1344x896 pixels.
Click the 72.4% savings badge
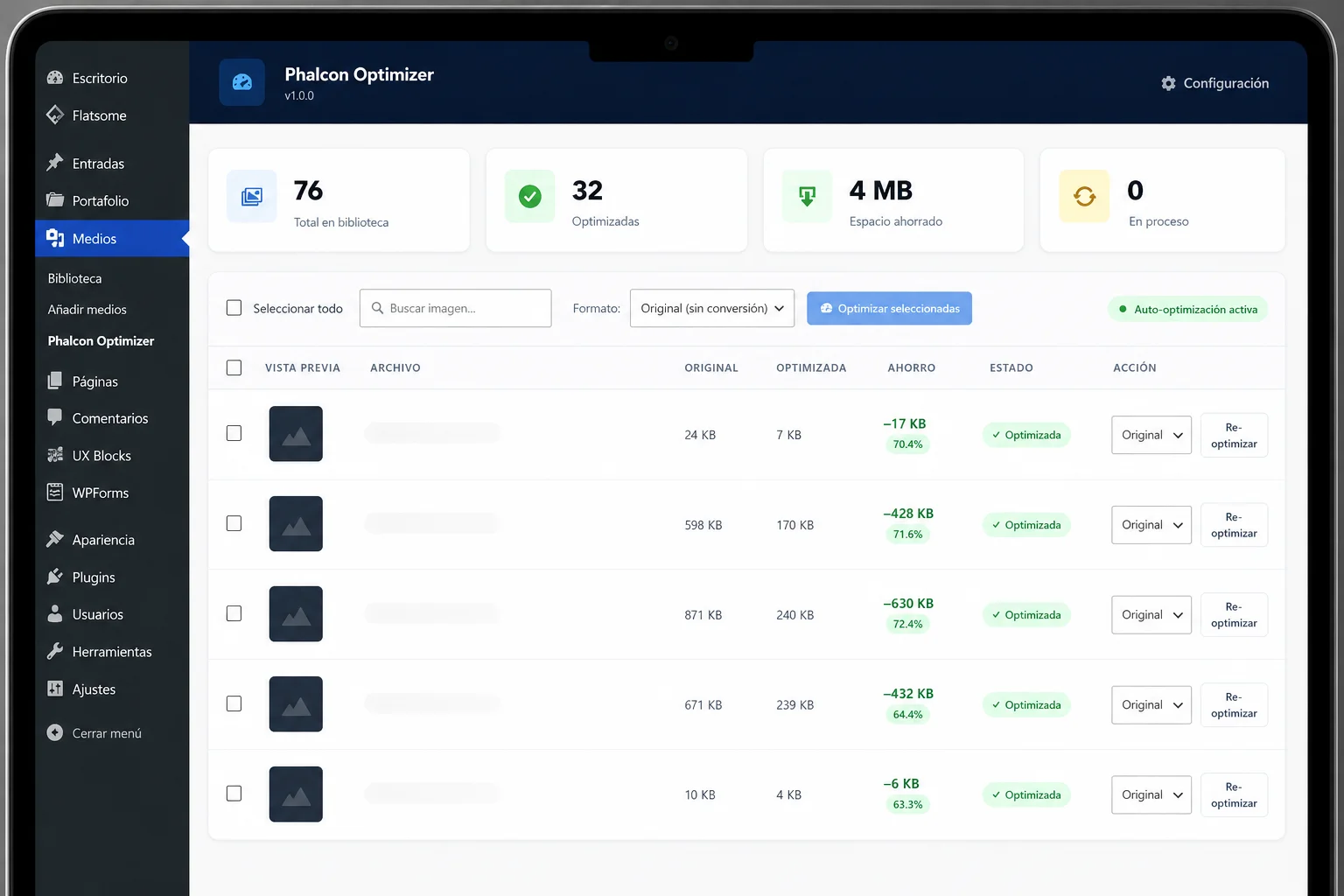907,624
